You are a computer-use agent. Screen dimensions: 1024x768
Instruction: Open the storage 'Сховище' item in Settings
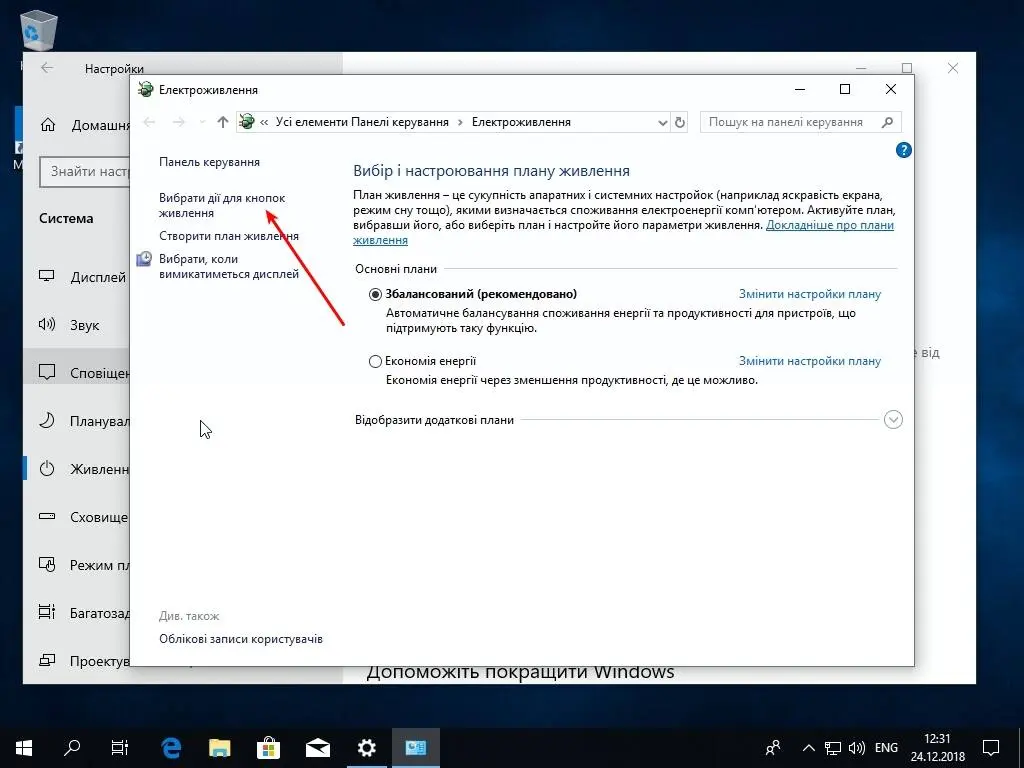77,517
